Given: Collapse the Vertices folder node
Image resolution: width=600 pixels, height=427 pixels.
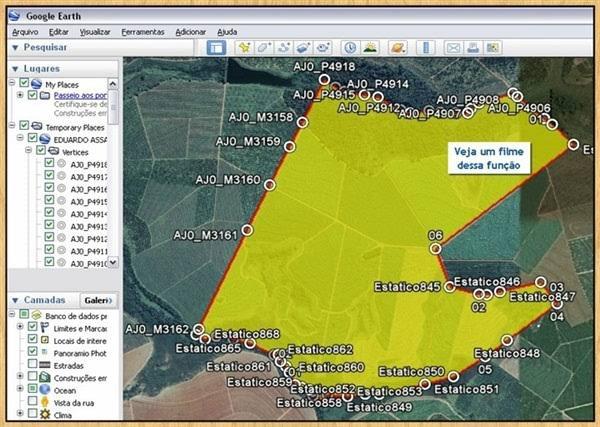Looking at the screenshot, I should click(x=29, y=150).
